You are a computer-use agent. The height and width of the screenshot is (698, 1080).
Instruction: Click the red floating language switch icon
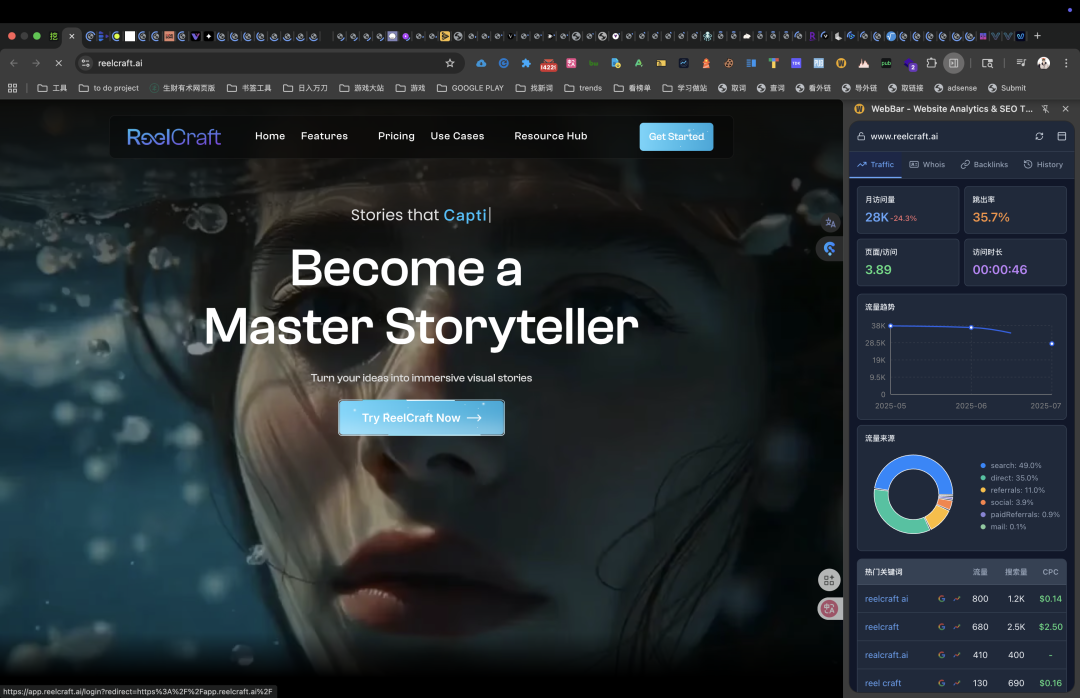(x=829, y=608)
